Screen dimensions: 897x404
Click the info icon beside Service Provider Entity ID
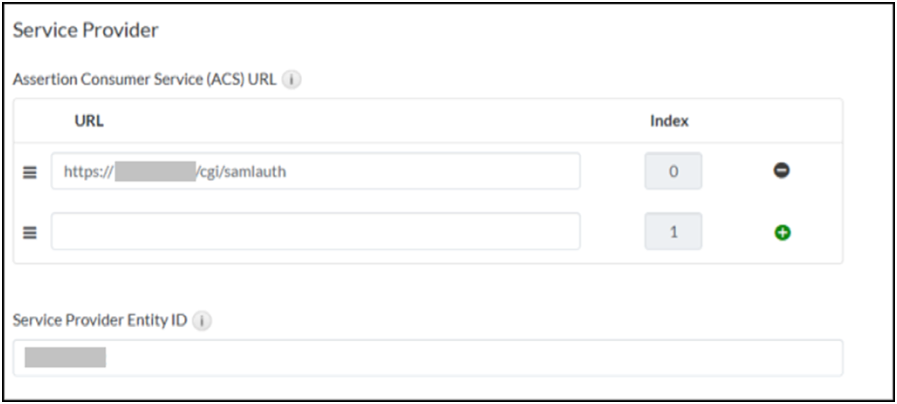(x=202, y=321)
